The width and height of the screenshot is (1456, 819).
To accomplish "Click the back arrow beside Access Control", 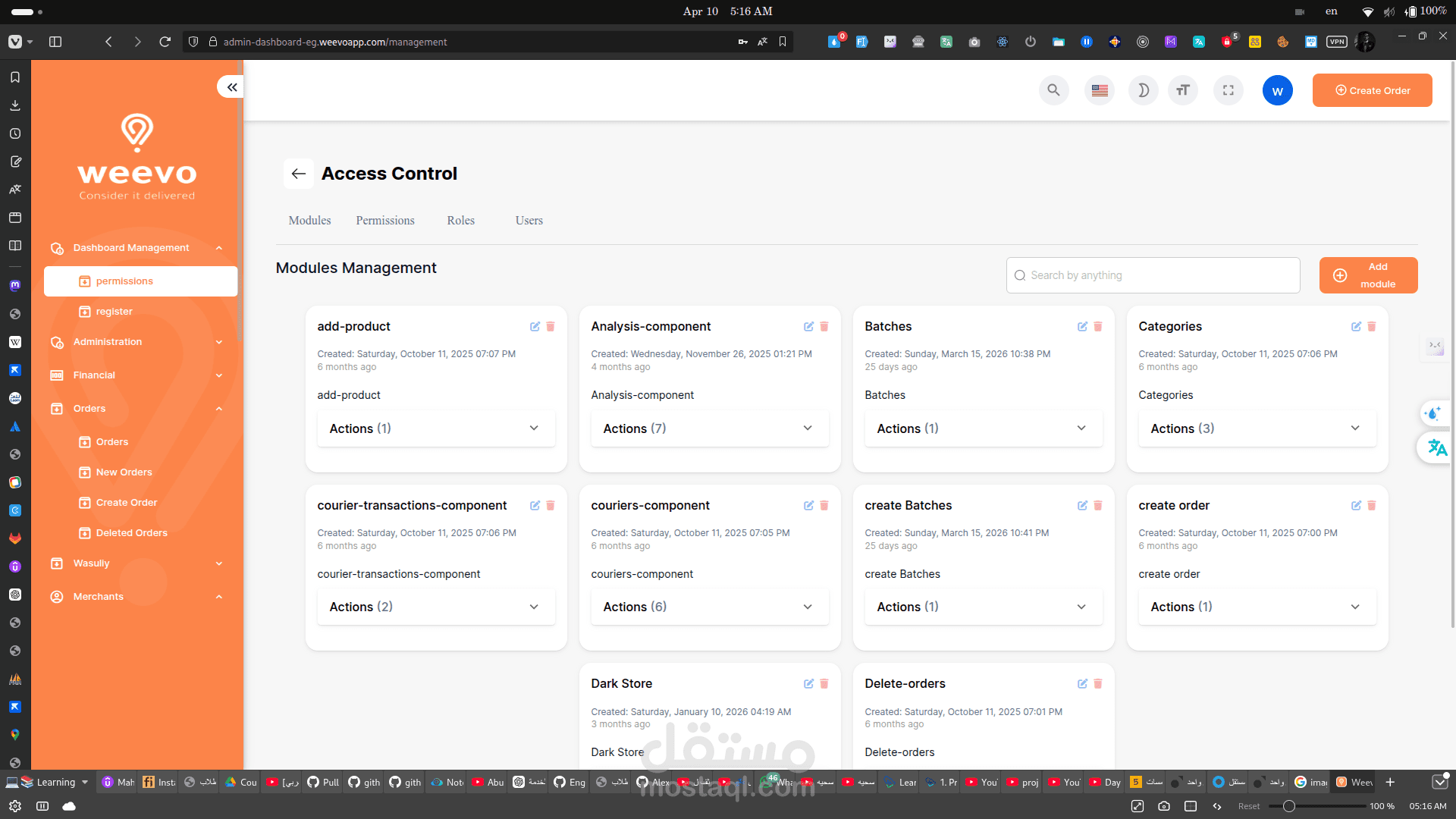I will pos(299,174).
